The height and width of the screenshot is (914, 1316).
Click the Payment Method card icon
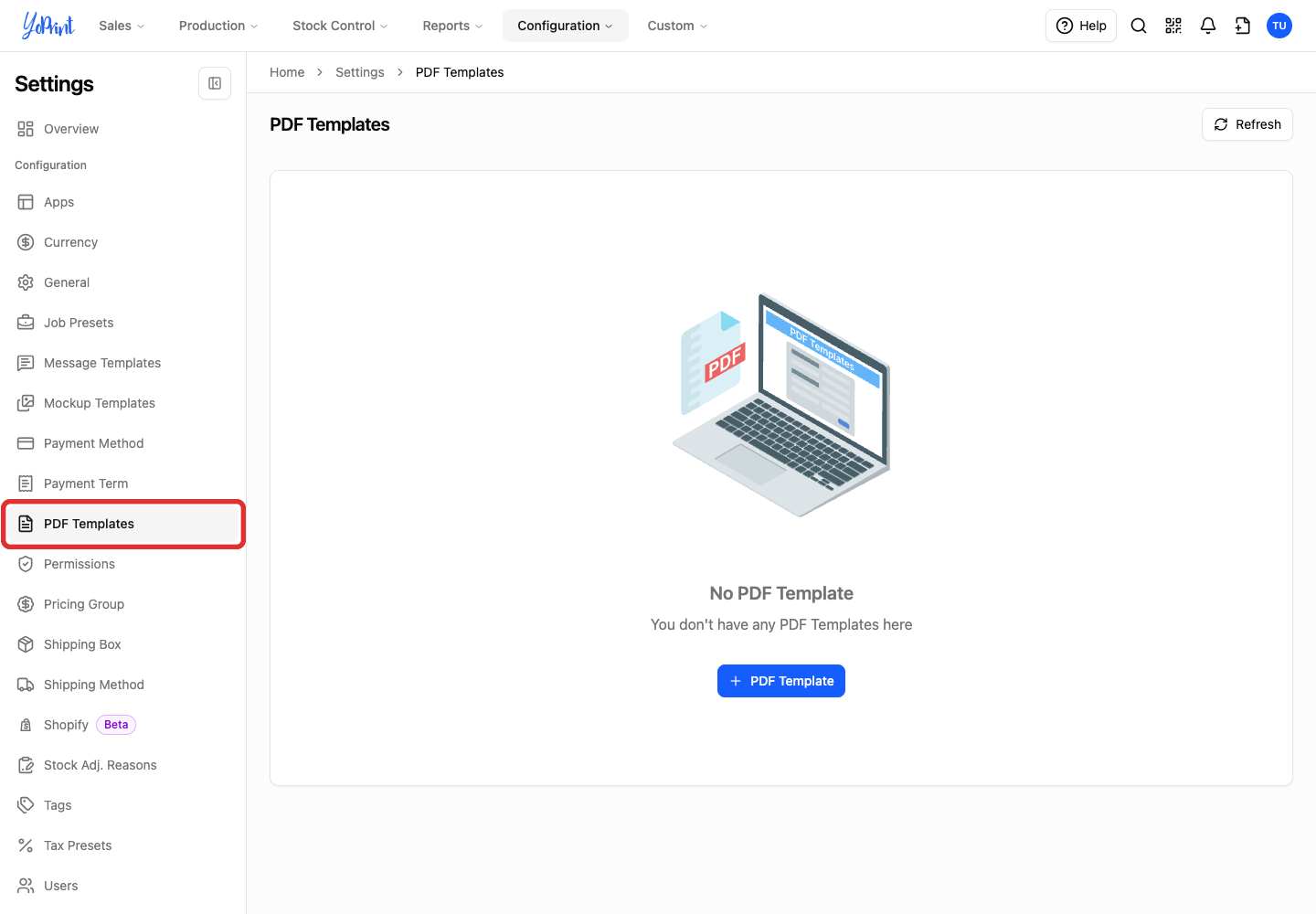pyautogui.click(x=26, y=443)
